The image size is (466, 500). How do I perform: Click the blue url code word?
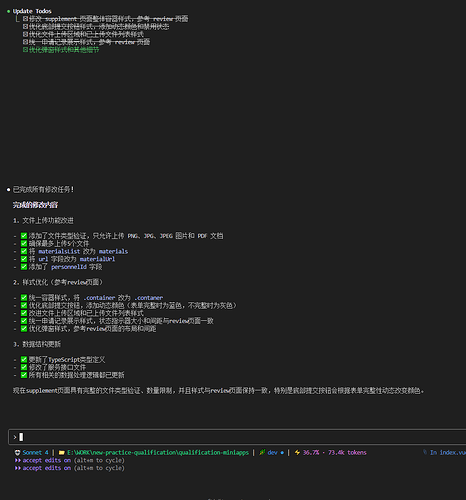[43, 259]
